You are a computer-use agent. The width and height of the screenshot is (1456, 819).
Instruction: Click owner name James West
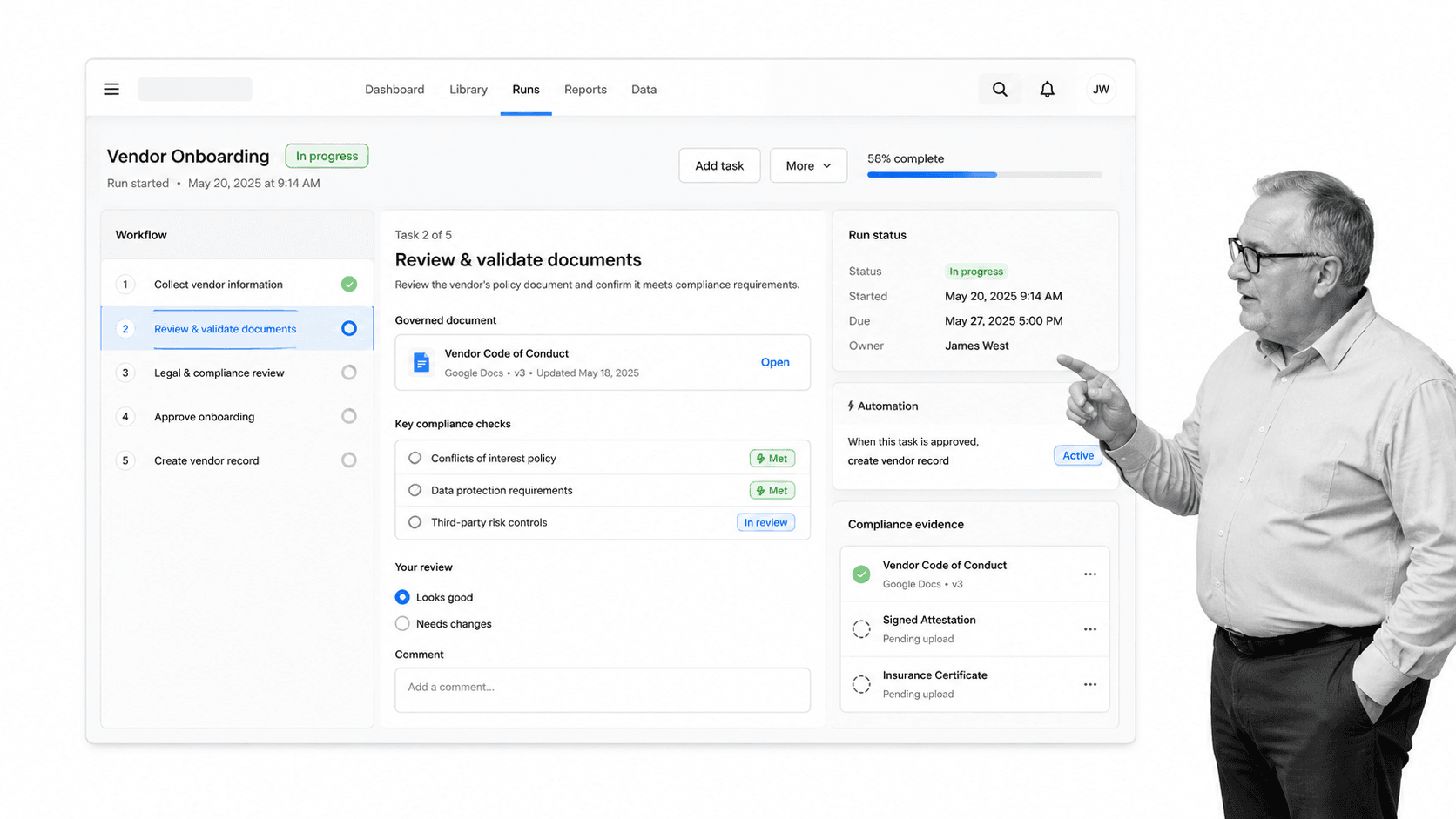coord(976,346)
